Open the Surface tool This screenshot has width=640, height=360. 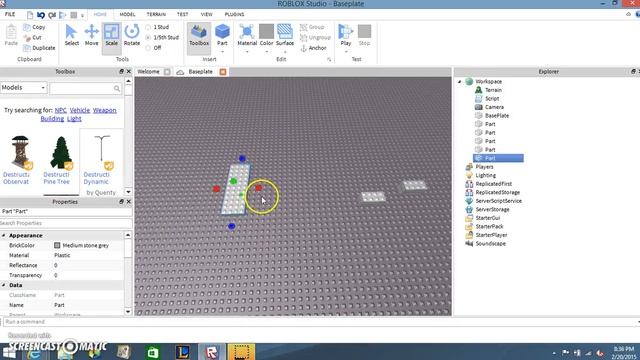coord(285,35)
